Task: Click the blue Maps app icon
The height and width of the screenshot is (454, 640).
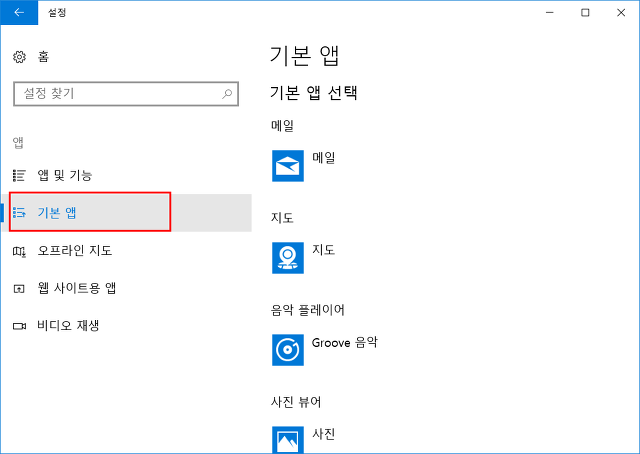Action: 288,258
